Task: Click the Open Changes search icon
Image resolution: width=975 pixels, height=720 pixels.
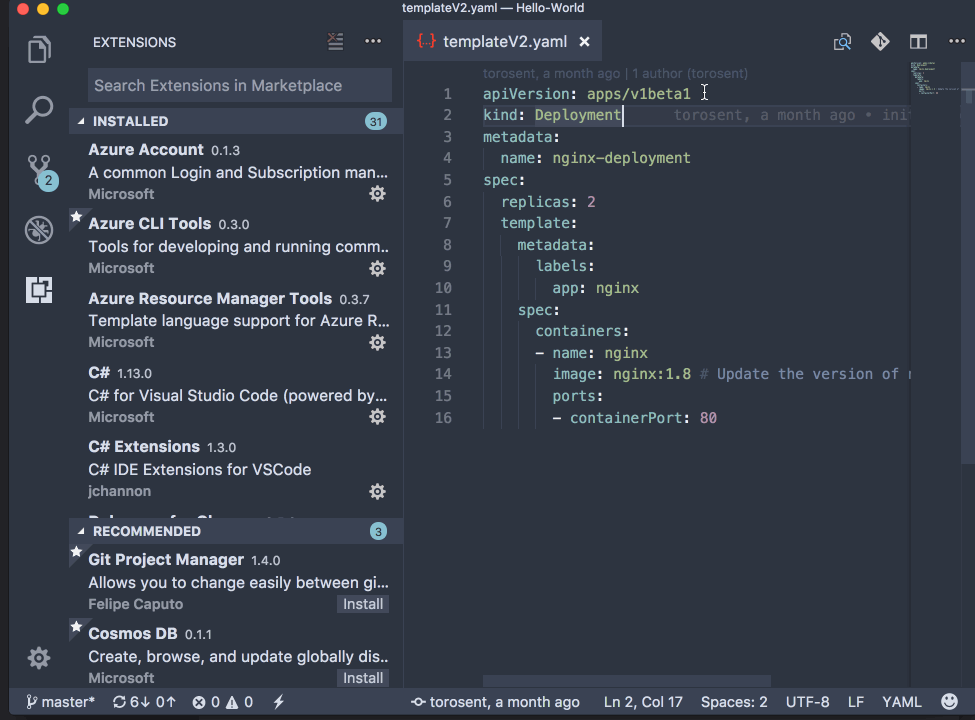Action: point(842,42)
